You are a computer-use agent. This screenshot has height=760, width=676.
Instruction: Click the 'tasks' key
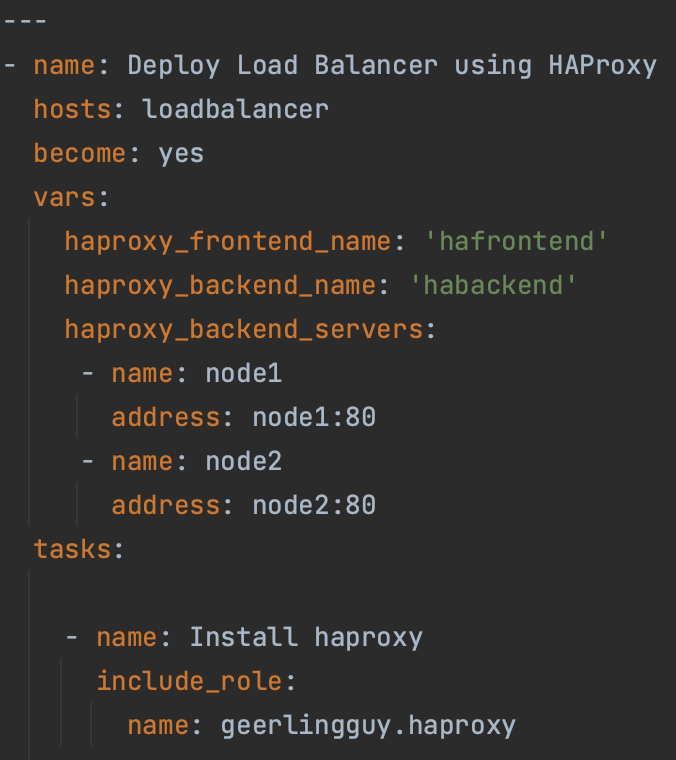pyautogui.click(x=72, y=549)
